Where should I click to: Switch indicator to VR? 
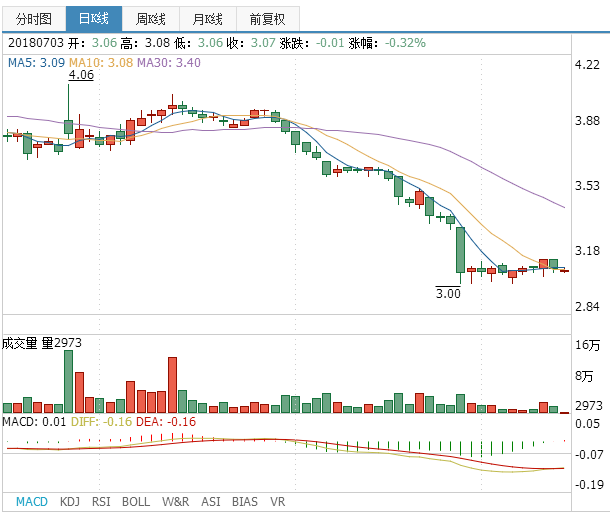(x=277, y=501)
